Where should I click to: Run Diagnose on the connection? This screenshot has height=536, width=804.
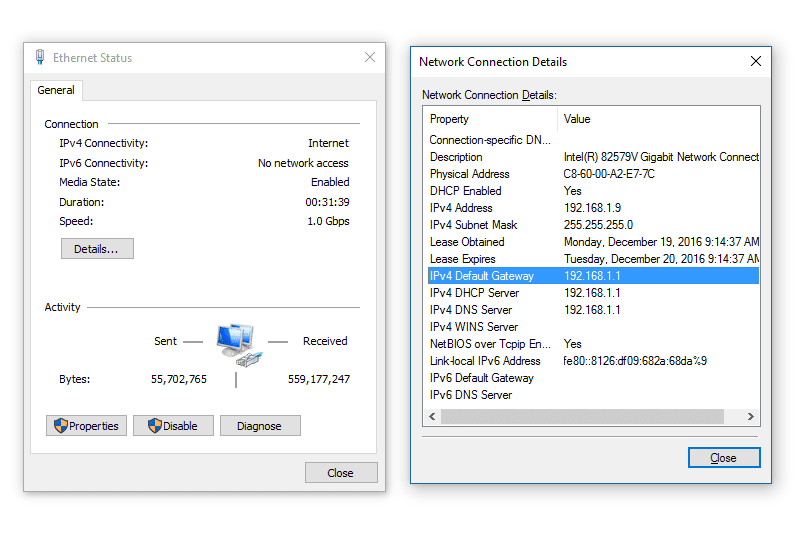[x=260, y=426]
